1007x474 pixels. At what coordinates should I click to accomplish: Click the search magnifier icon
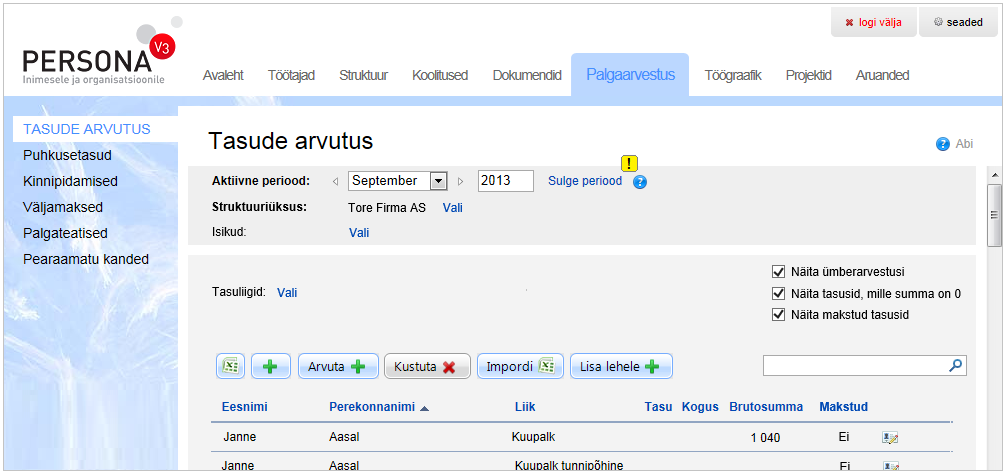[956, 366]
